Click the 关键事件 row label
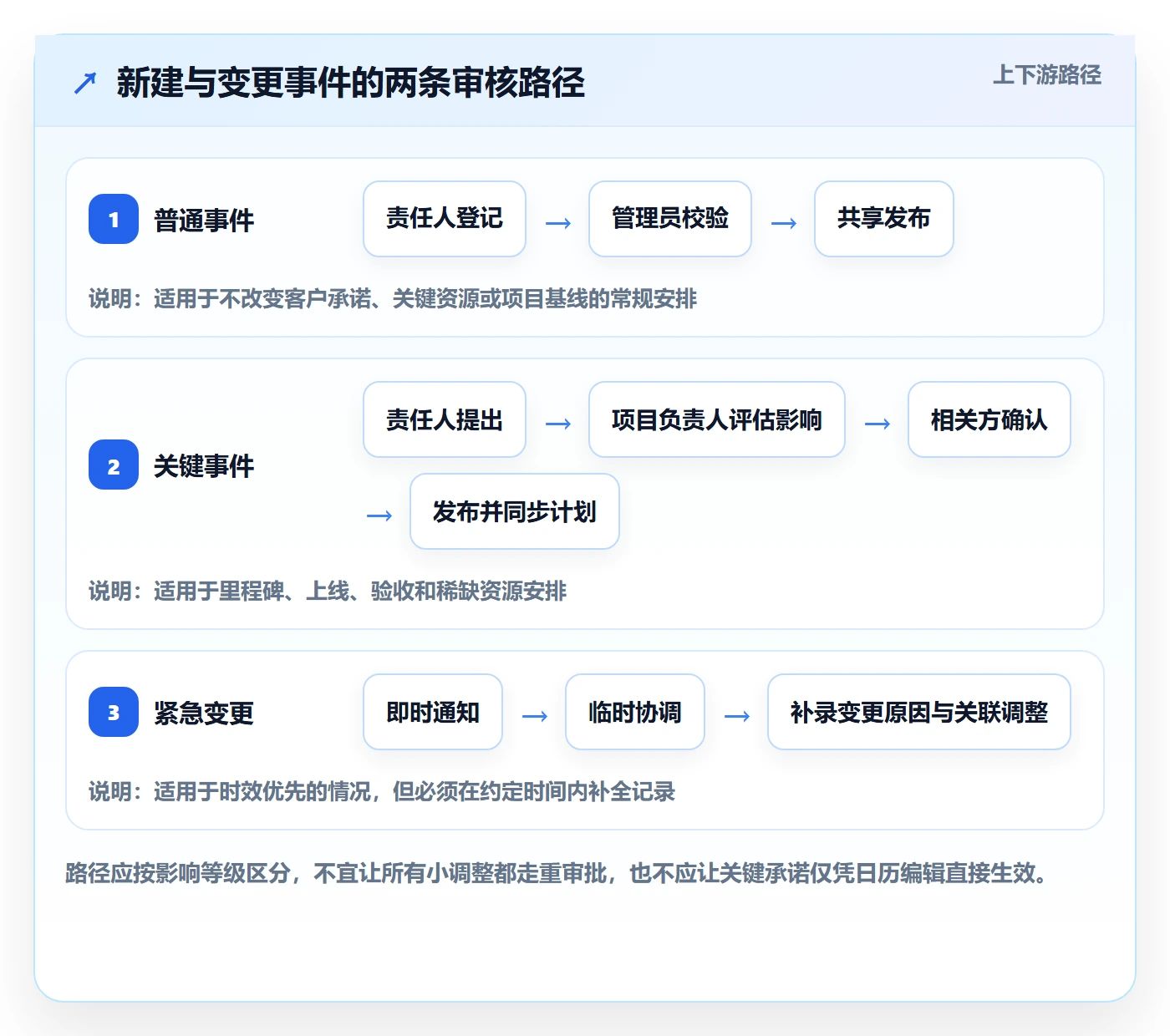Screen dimensions: 1170x1036 [204, 466]
